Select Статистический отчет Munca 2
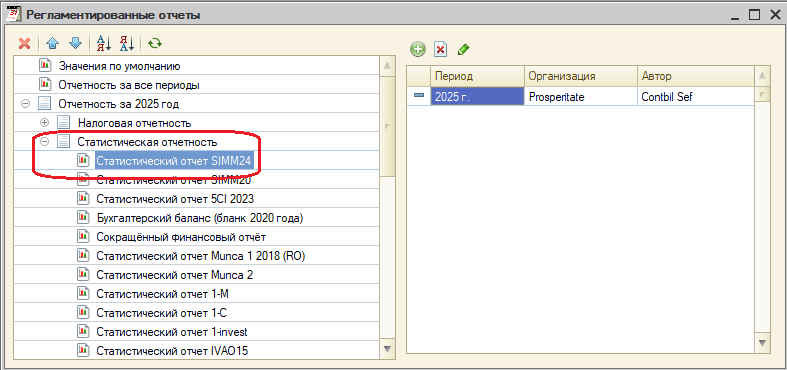787x370 pixels. click(x=175, y=275)
